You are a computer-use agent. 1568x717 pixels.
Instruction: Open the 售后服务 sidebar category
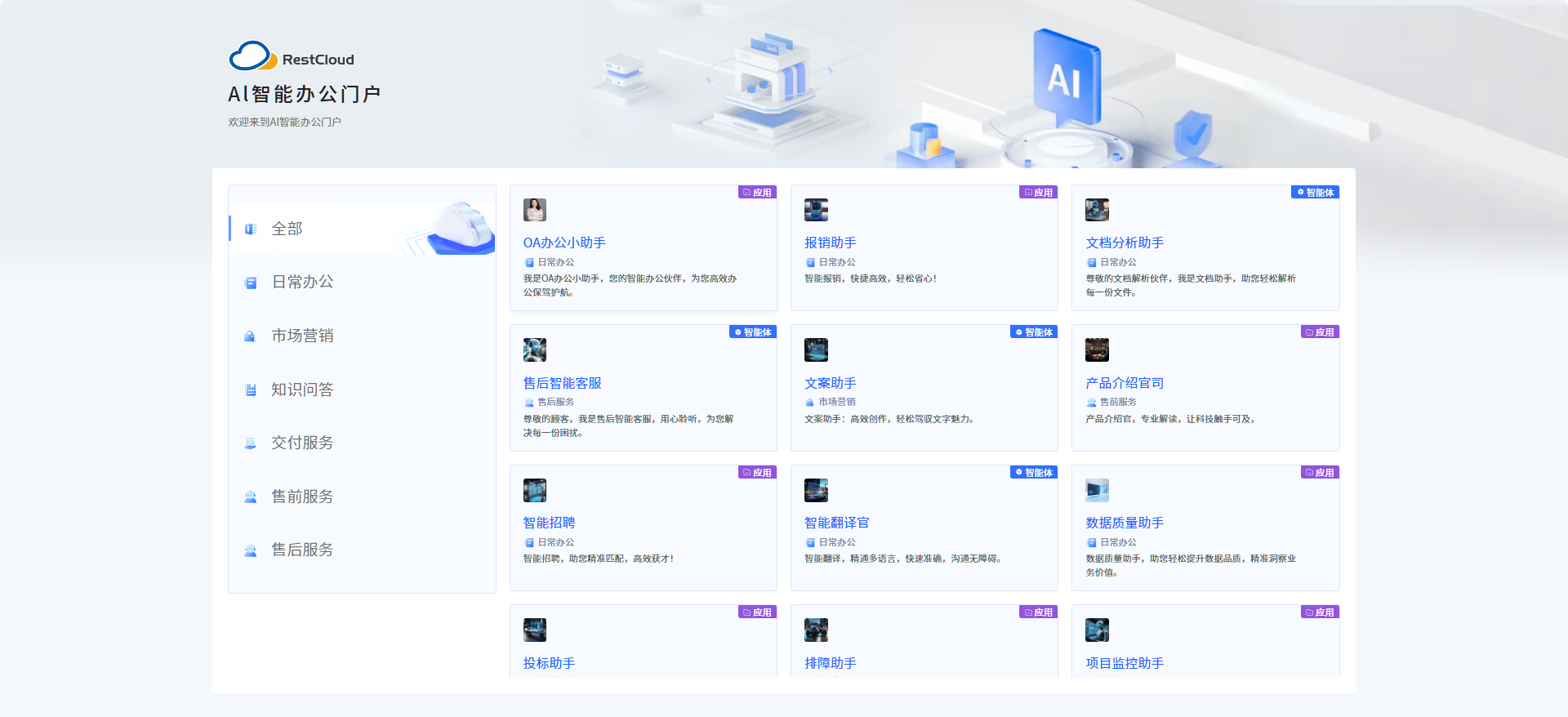point(302,550)
